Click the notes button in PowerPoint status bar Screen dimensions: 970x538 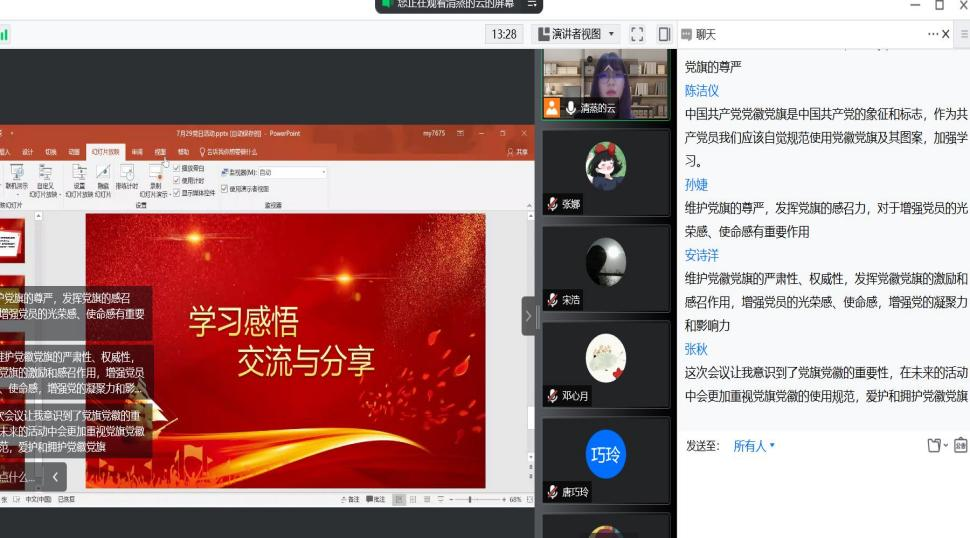pos(349,499)
